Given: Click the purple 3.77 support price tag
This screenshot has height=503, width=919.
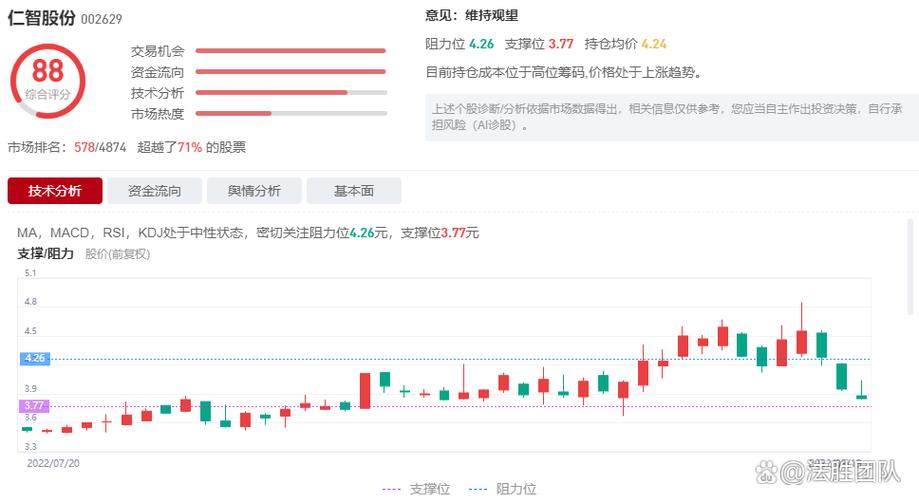Looking at the screenshot, I should pos(34,406).
